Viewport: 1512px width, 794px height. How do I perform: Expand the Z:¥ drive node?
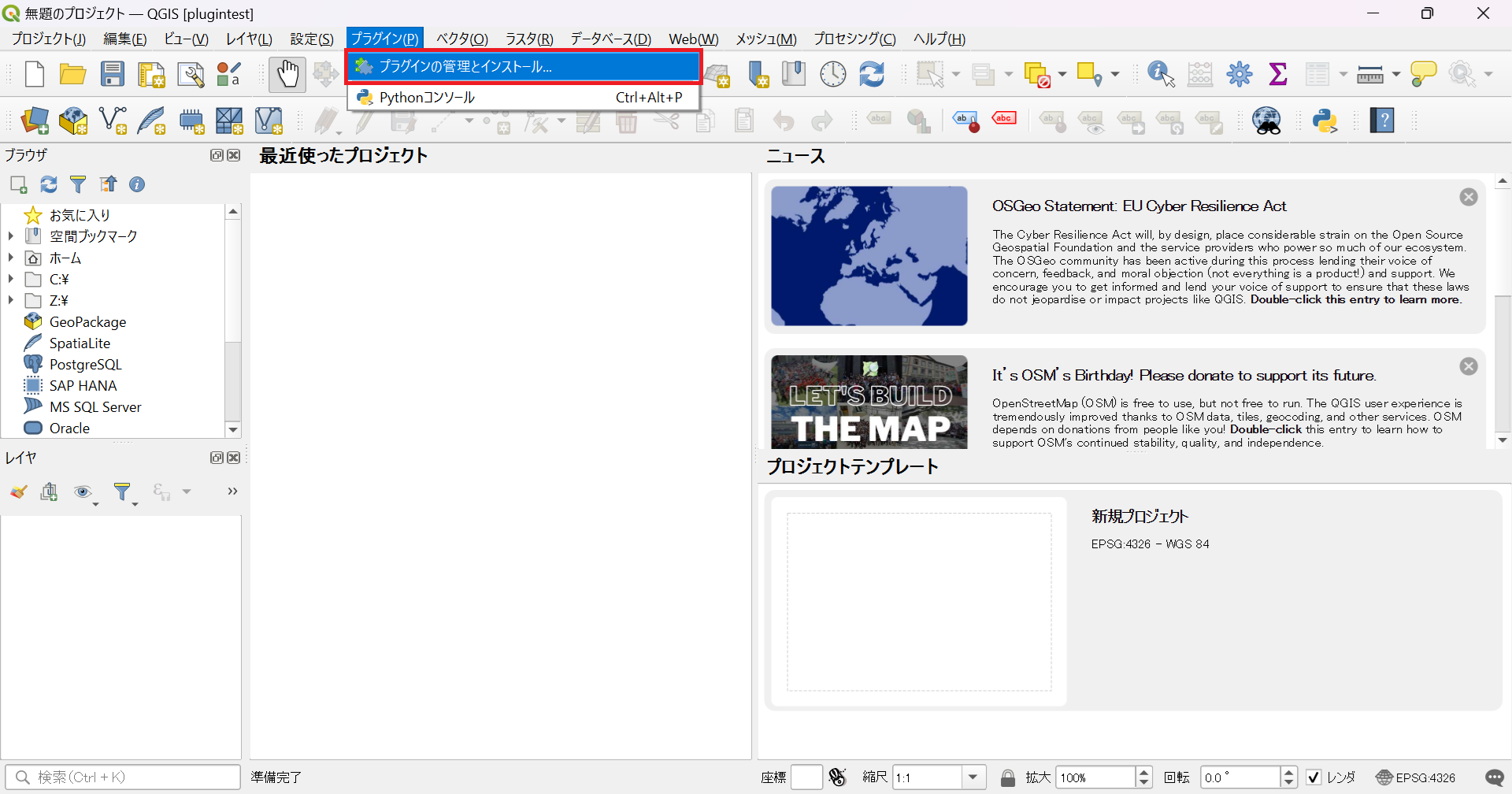10,299
